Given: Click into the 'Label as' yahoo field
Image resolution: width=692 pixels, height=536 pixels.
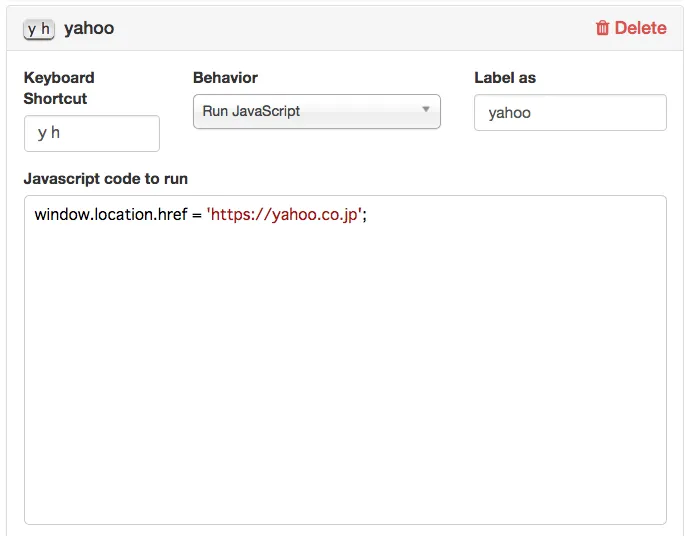Looking at the screenshot, I should click(x=570, y=112).
